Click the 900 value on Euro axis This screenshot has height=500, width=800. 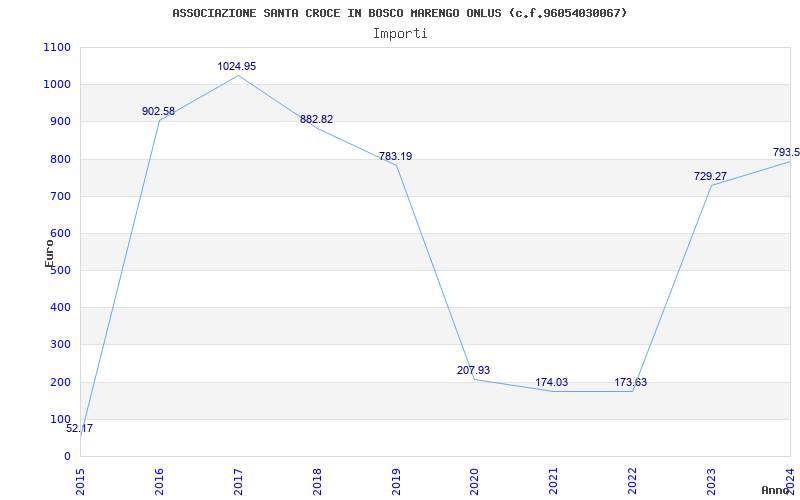click(61, 122)
